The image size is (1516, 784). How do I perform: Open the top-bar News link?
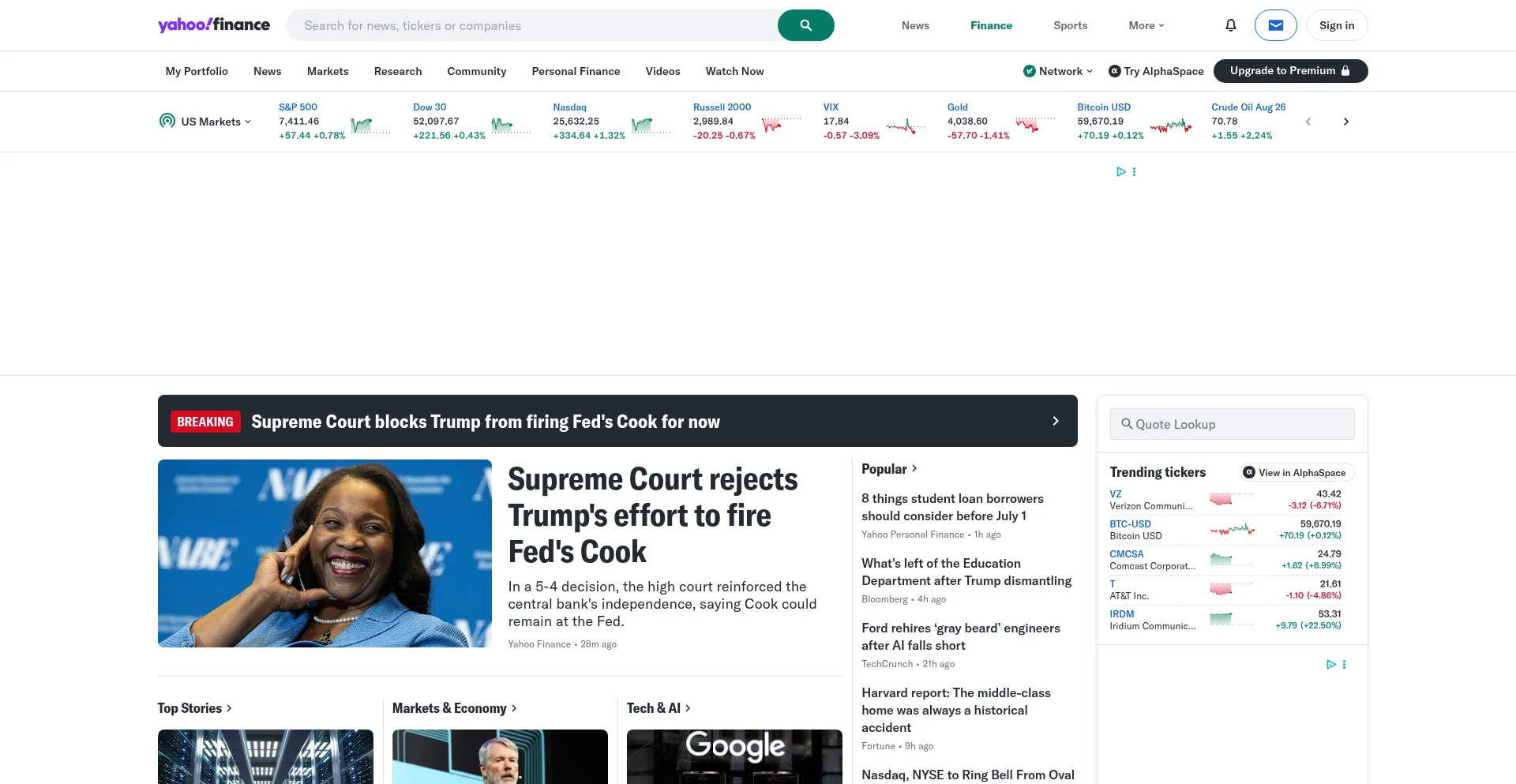click(915, 25)
